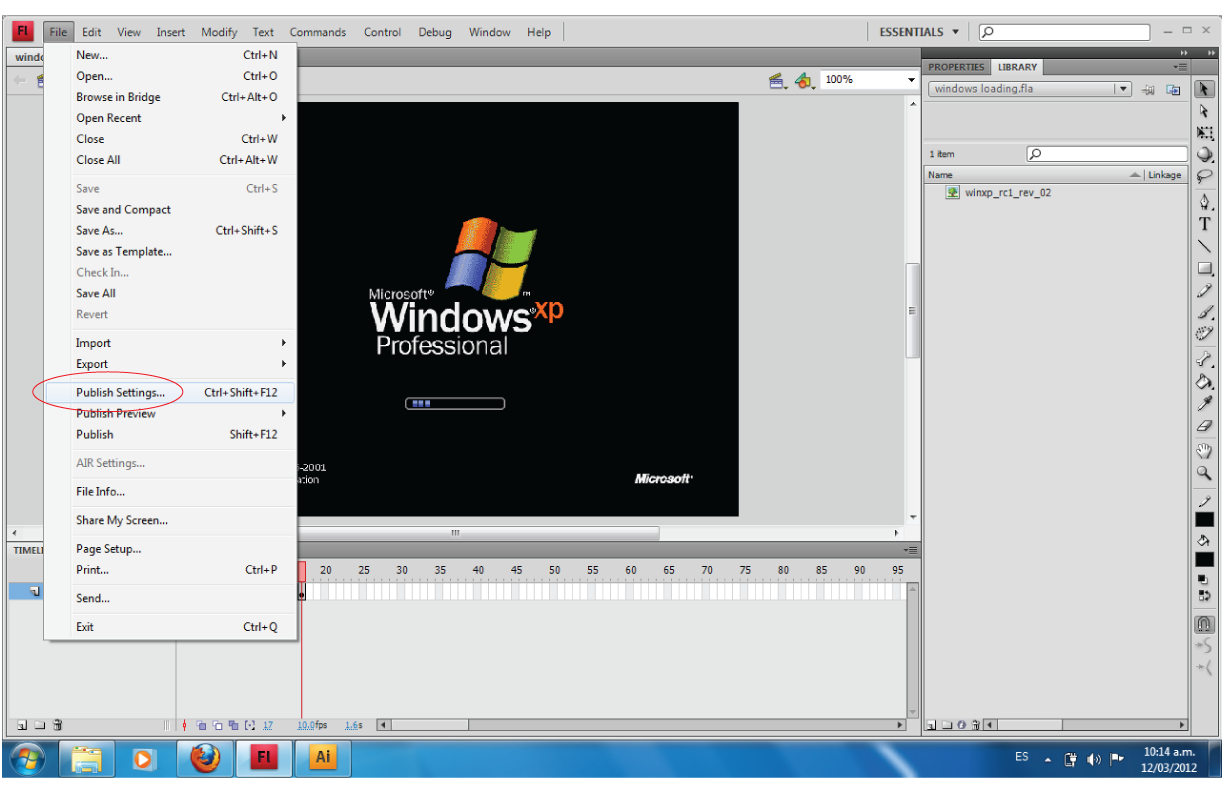1224x792 pixels.
Task: Choose the Bone tool
Action: point(1205,359)
